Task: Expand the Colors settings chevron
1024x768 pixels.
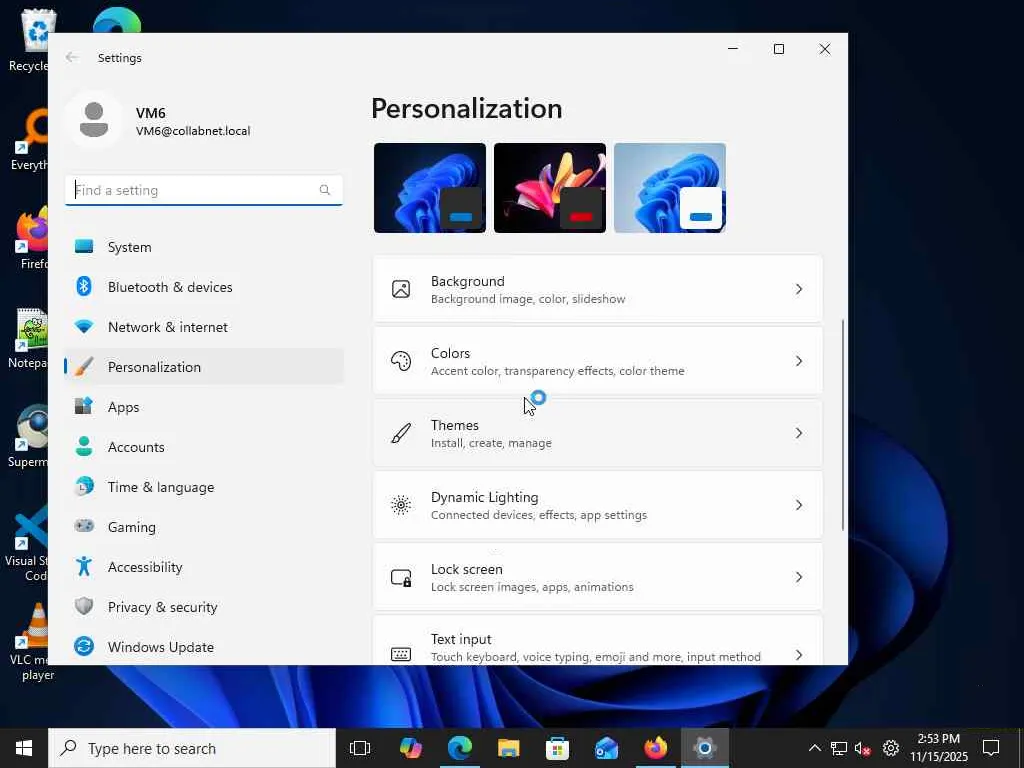Action: [x=799, y=360]
